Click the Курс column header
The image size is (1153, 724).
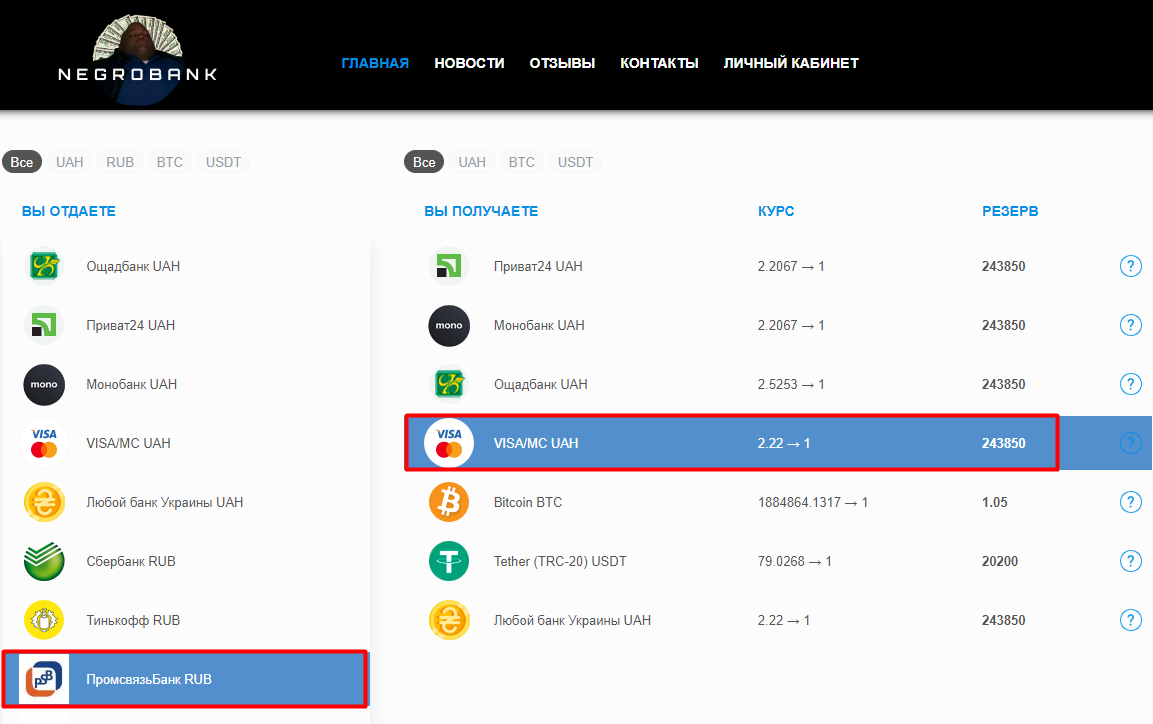coord(776,211)
